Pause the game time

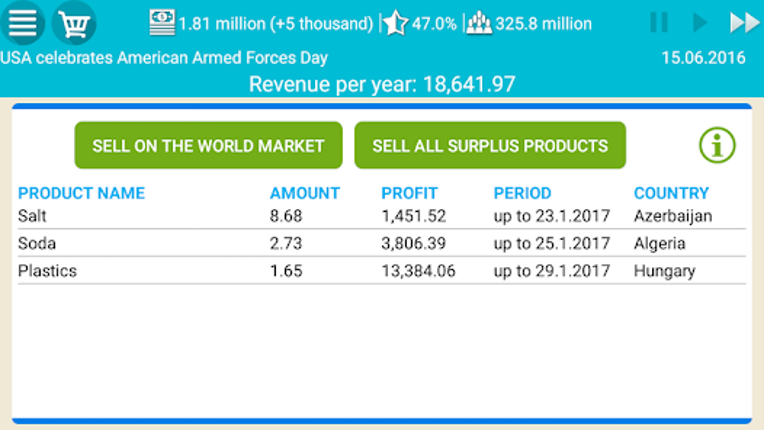[659, 22]
